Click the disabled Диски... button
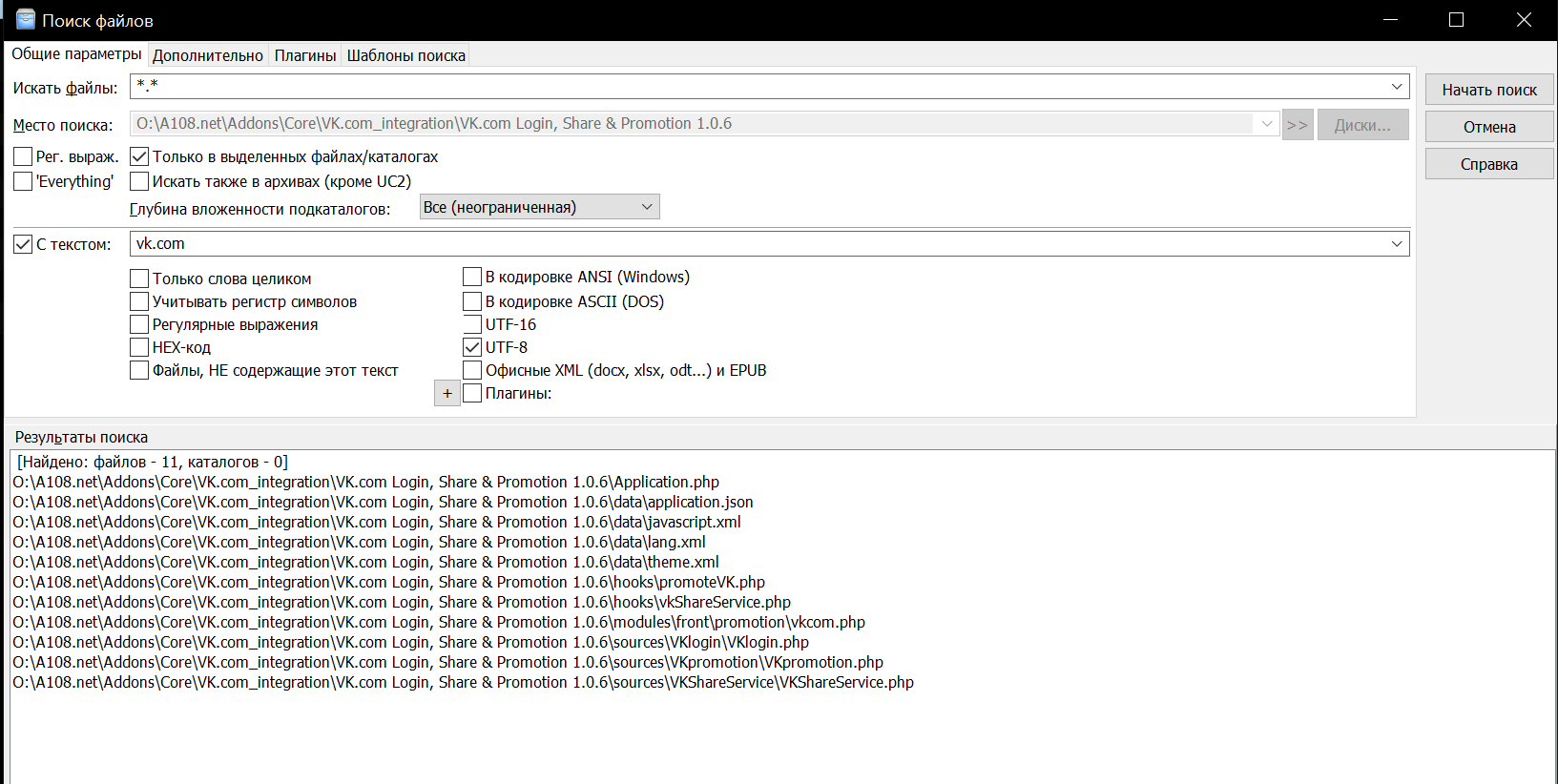1558x784 pixels. pos(1362,125)
